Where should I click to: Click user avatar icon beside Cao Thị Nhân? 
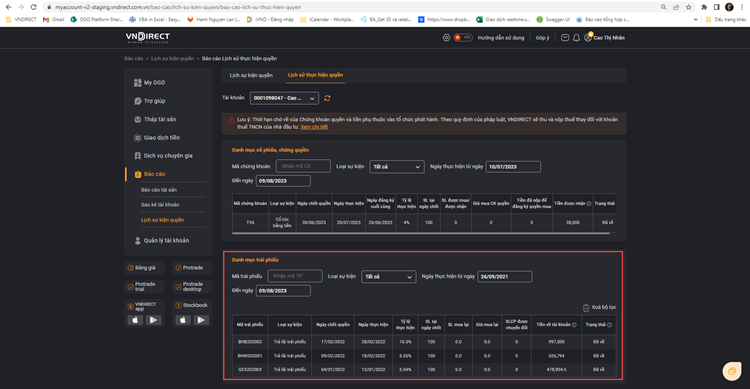click(x=588, y=37)
